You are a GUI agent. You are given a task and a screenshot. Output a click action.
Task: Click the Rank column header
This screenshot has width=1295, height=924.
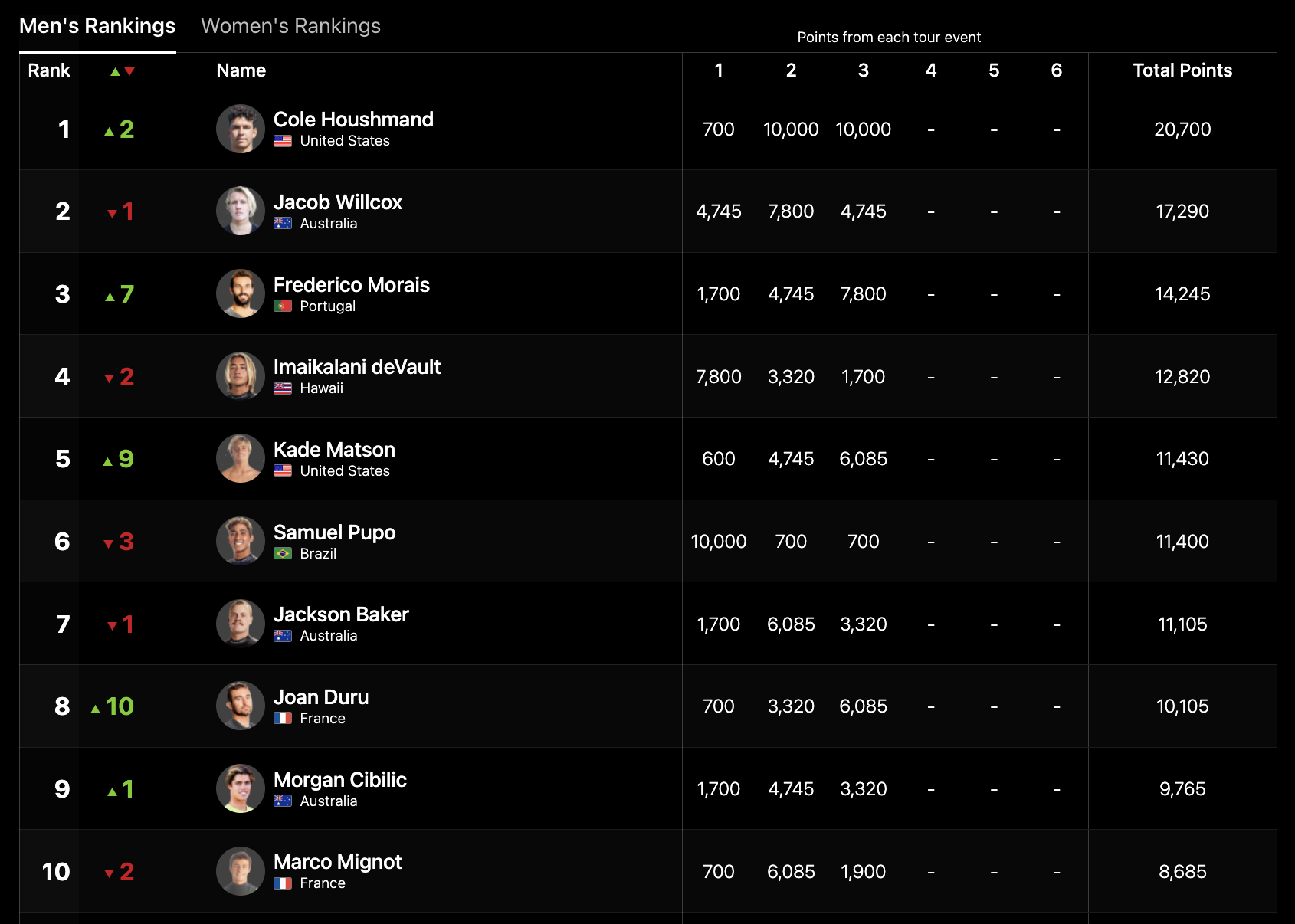(x=49, y=70)
